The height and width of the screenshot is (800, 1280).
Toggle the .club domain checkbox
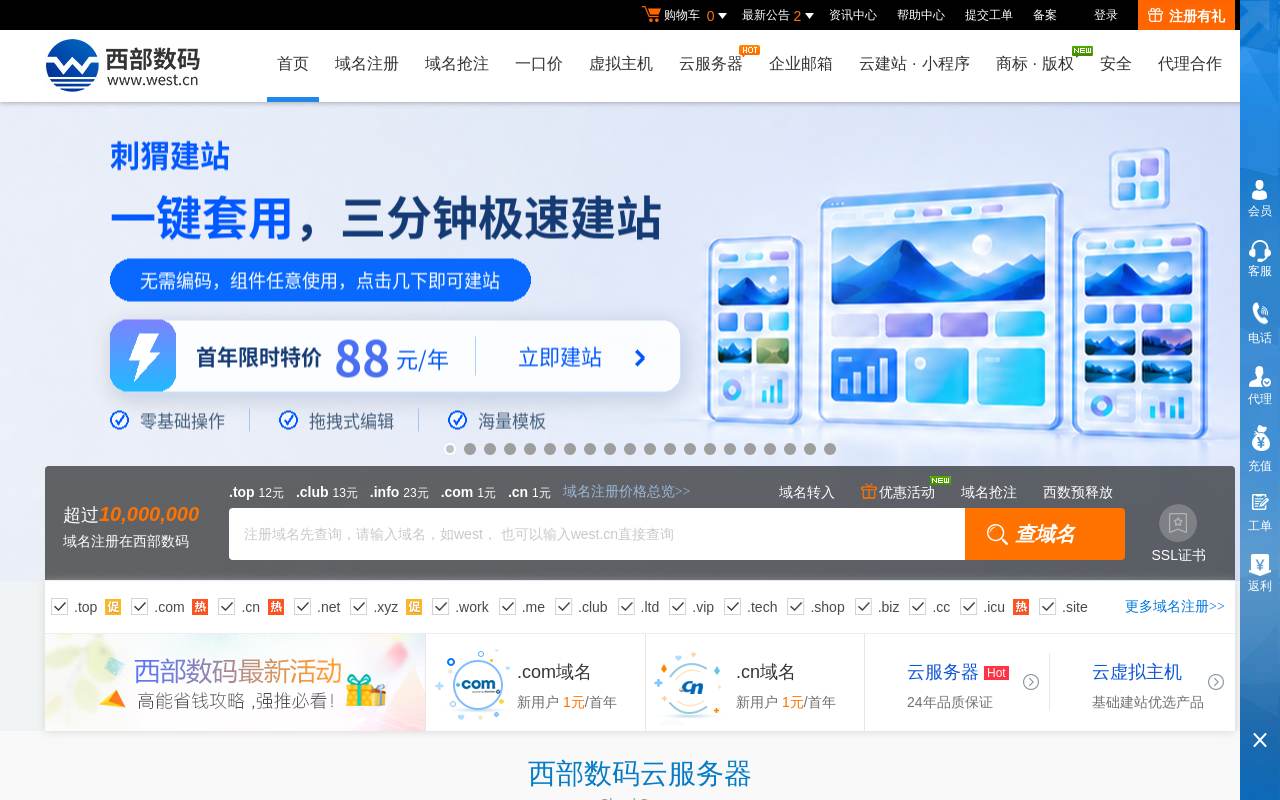tap(564, 606)
